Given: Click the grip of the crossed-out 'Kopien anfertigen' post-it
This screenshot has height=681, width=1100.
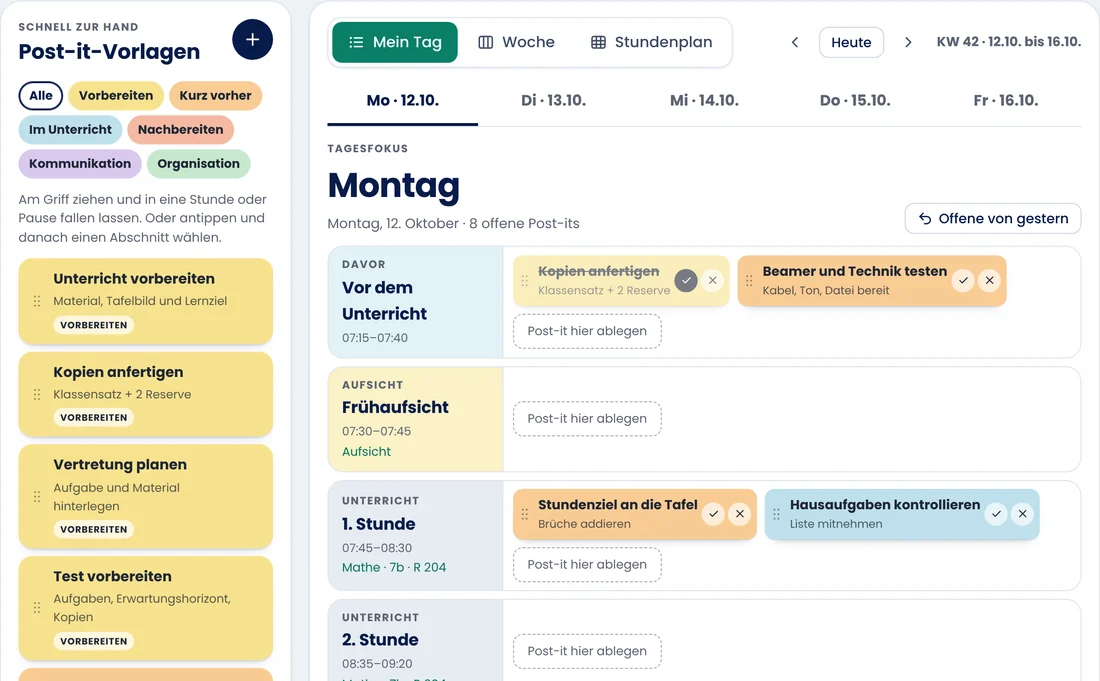Looking at the screenshot, I should pos(525,281).
